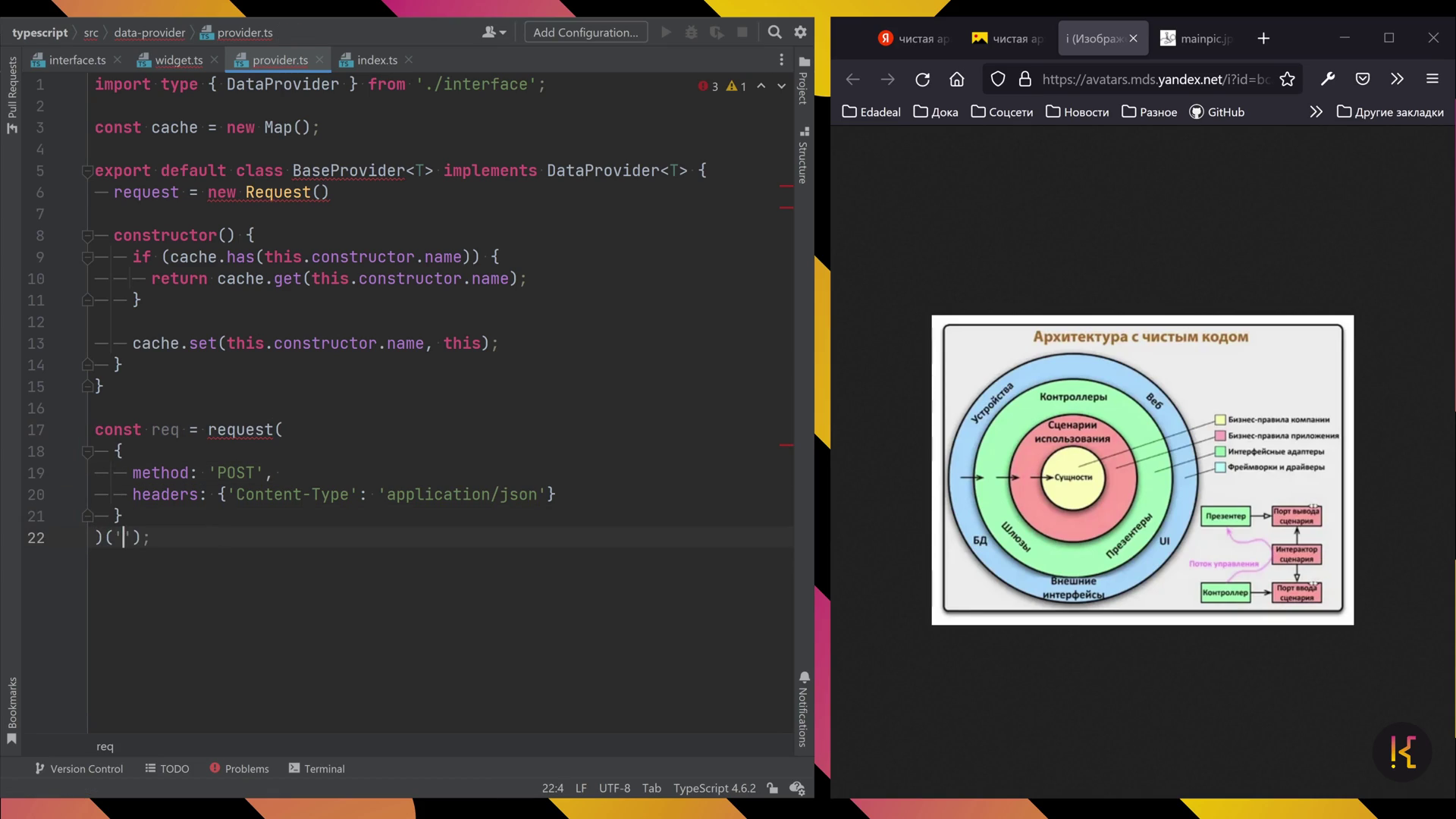
Task: Click the clean architecture diagram image
Action: tap(1142, 469)
